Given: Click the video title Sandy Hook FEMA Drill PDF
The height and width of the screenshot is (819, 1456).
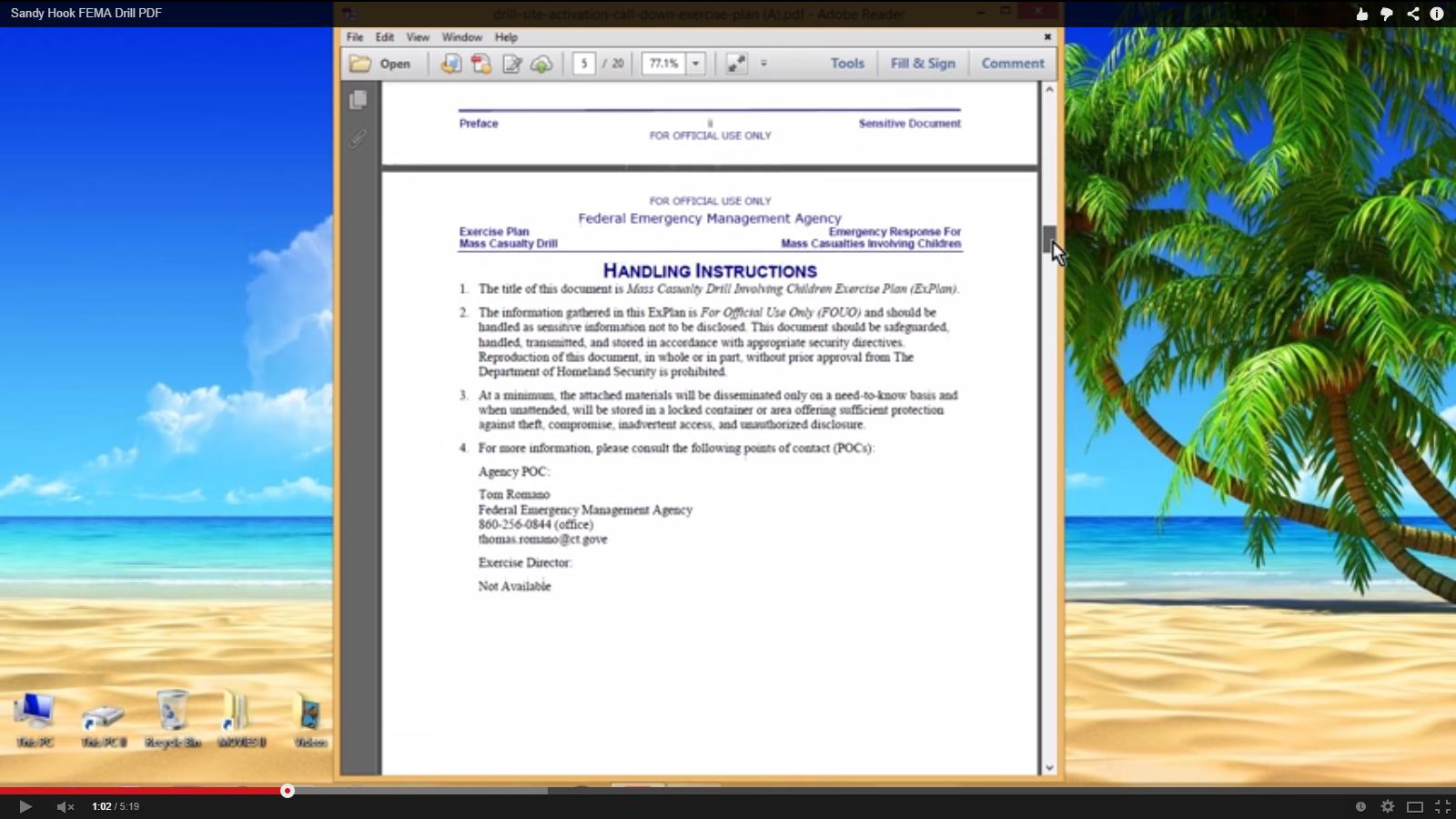Looking at the screenshot, I should tap(86, 14).
